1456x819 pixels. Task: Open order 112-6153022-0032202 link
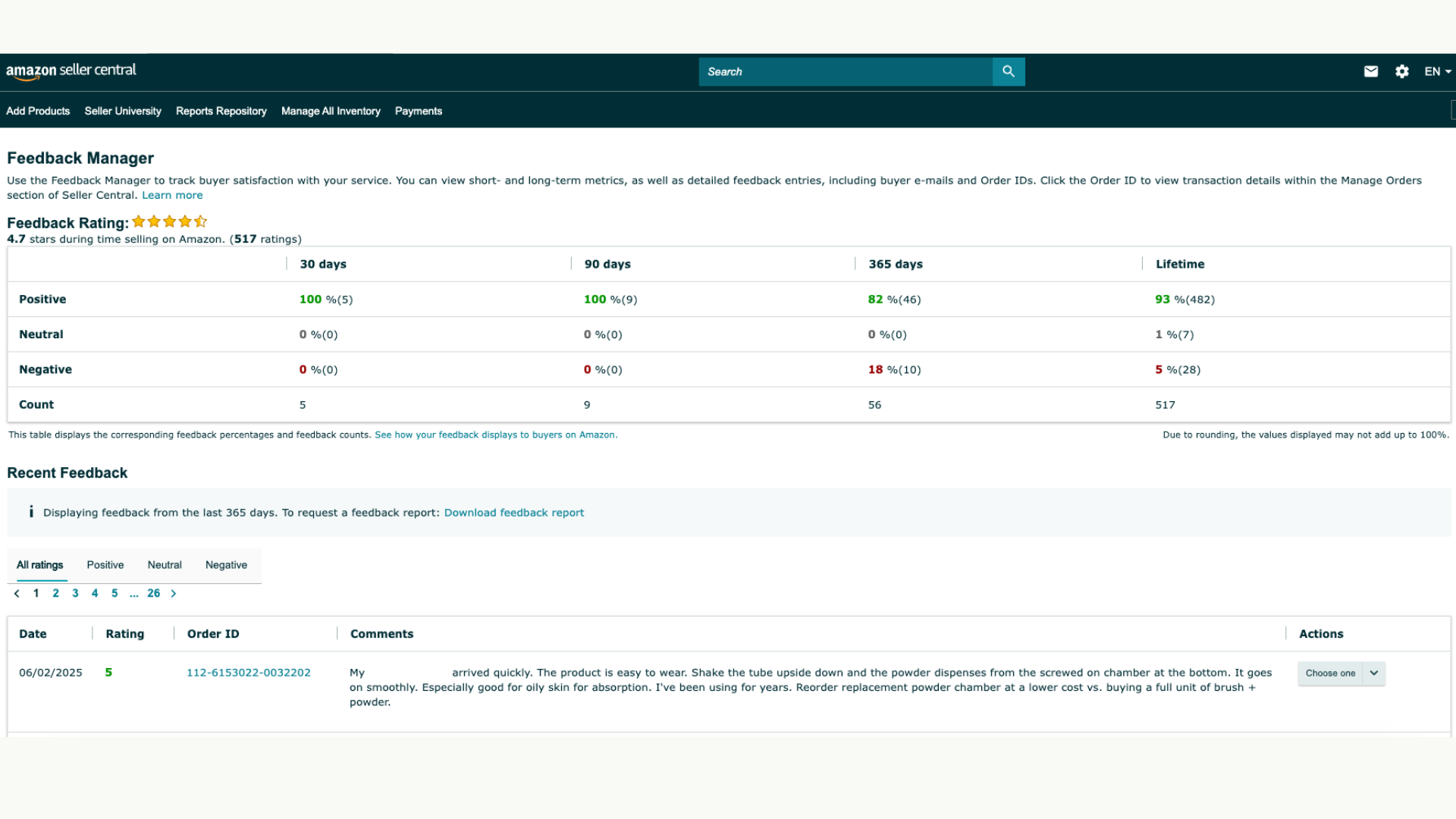pos(249,673)
